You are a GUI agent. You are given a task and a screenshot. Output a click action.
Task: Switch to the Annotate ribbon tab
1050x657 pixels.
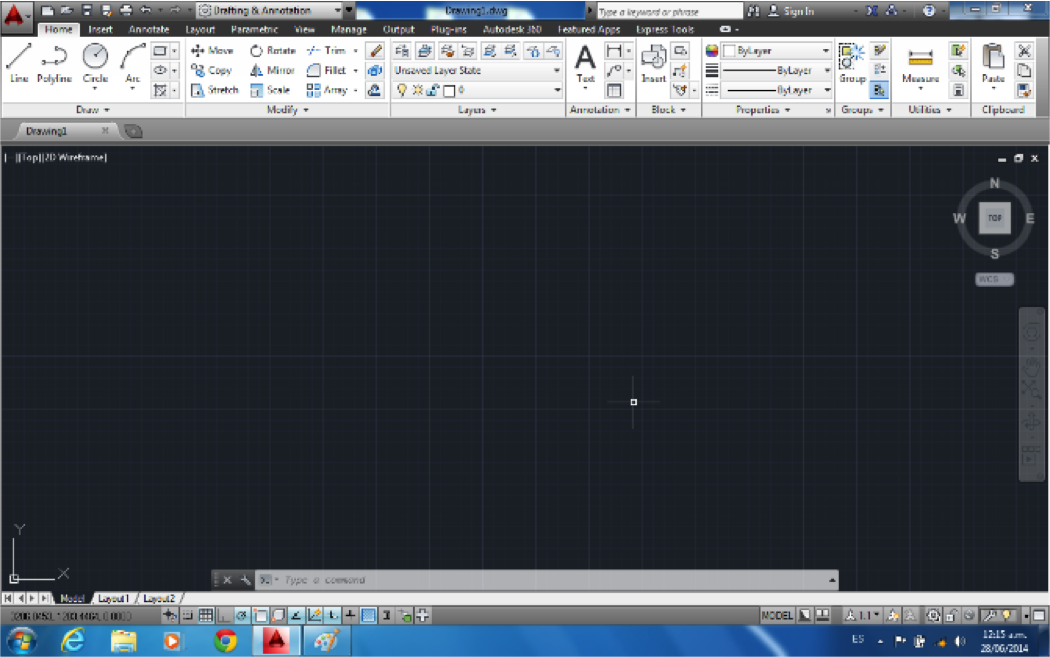coord(148,29)
